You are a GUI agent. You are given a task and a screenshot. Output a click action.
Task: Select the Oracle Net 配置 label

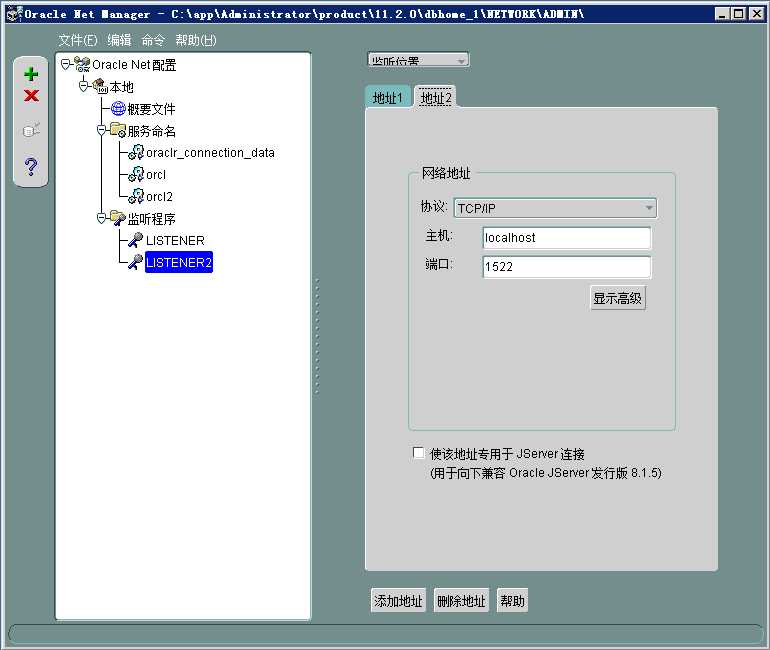pos(134,65)
